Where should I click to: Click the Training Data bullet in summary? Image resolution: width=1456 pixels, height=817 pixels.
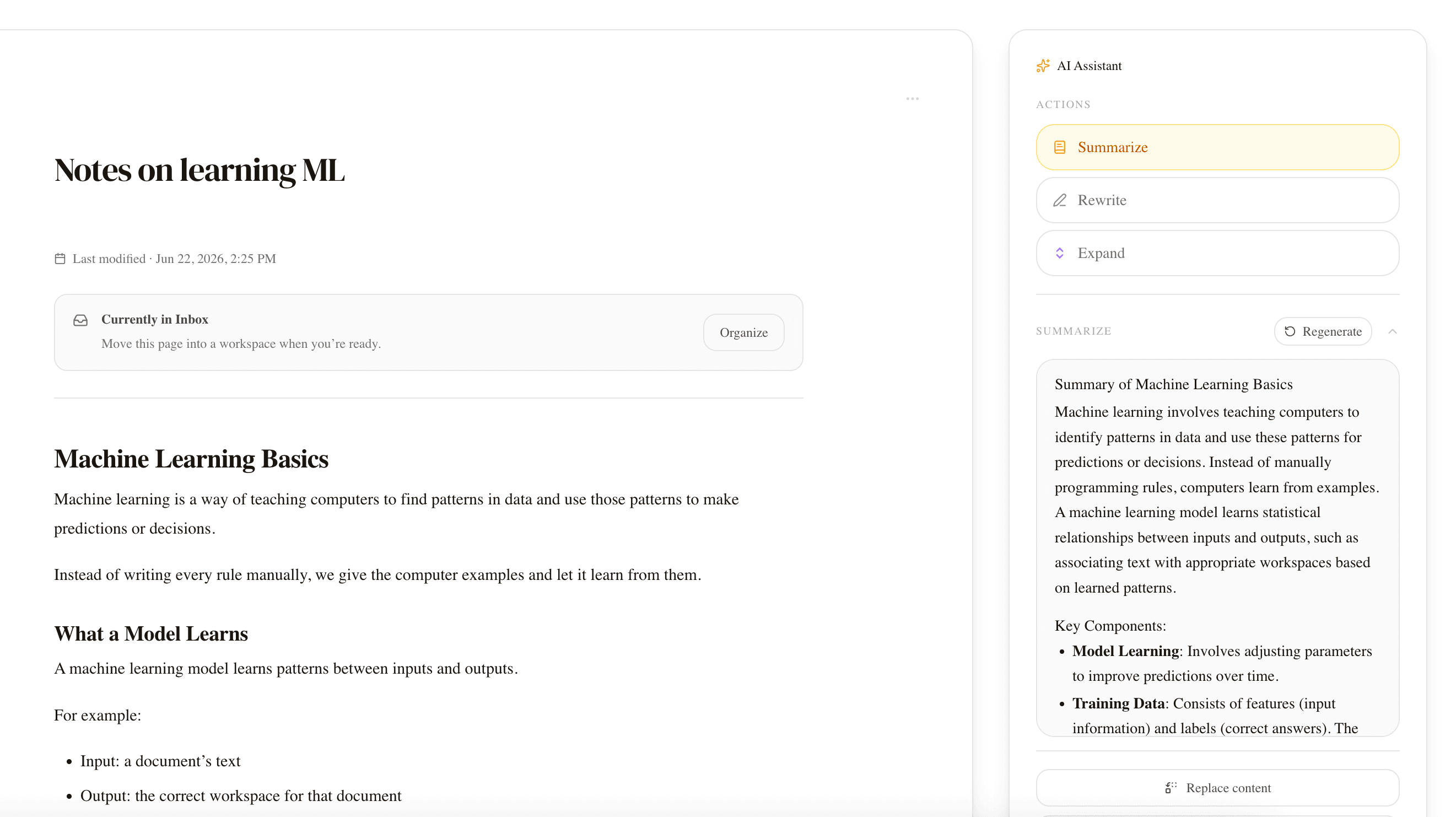(1215, 715)
